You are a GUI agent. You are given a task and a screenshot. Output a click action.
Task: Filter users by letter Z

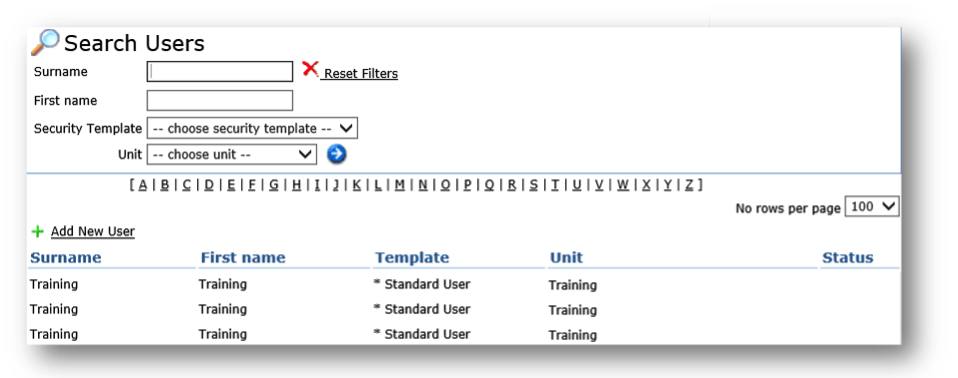pos(689,184)
